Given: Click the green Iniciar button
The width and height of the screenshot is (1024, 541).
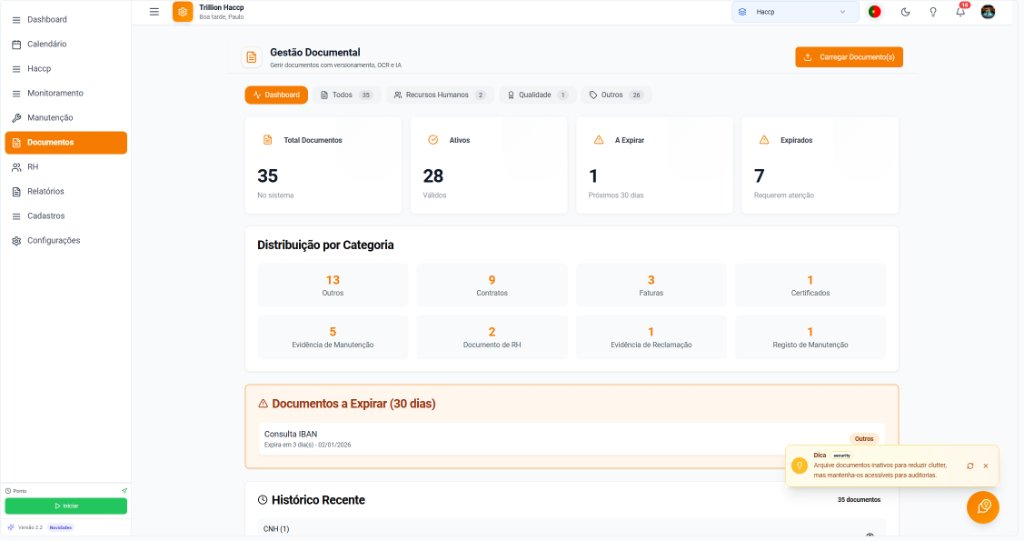Looking at the screenshot, I should (66, 506).
